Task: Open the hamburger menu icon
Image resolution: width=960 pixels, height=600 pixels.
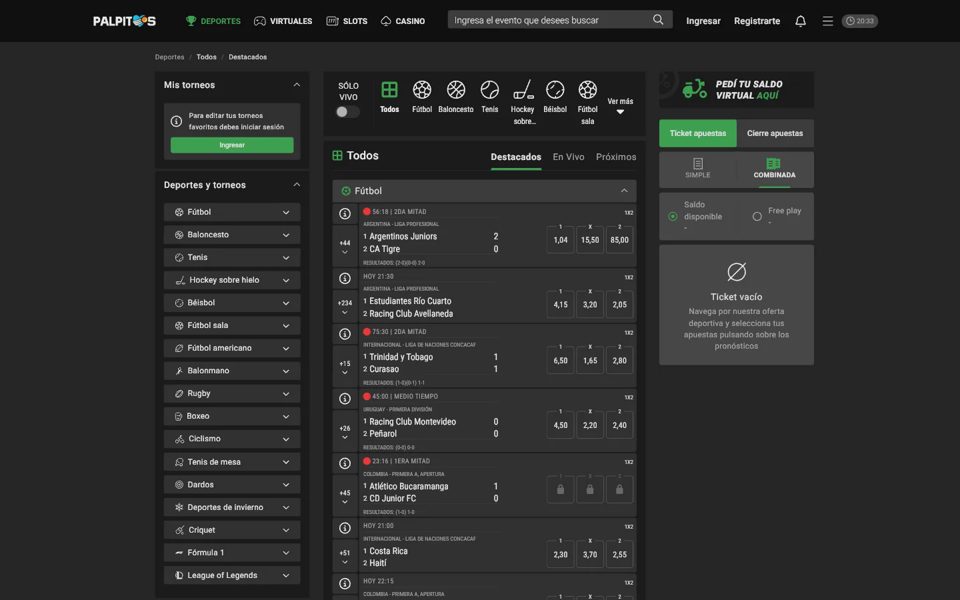Action: point(827,21)
